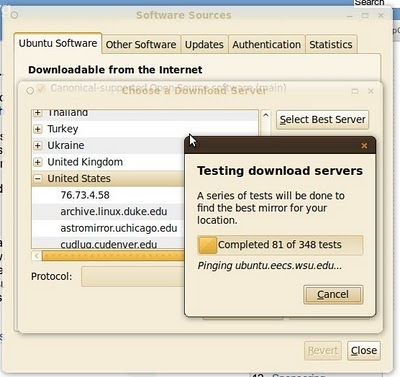Cancel the download server testing
The width and height of the screenshot is (400, 377).
(x=333, y=294)
